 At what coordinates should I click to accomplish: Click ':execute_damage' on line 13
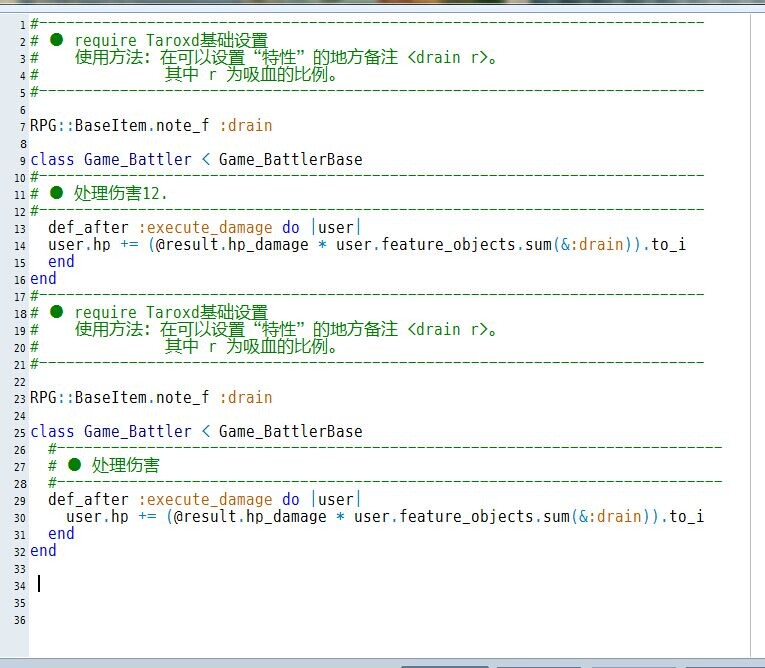tap(205, 227)
